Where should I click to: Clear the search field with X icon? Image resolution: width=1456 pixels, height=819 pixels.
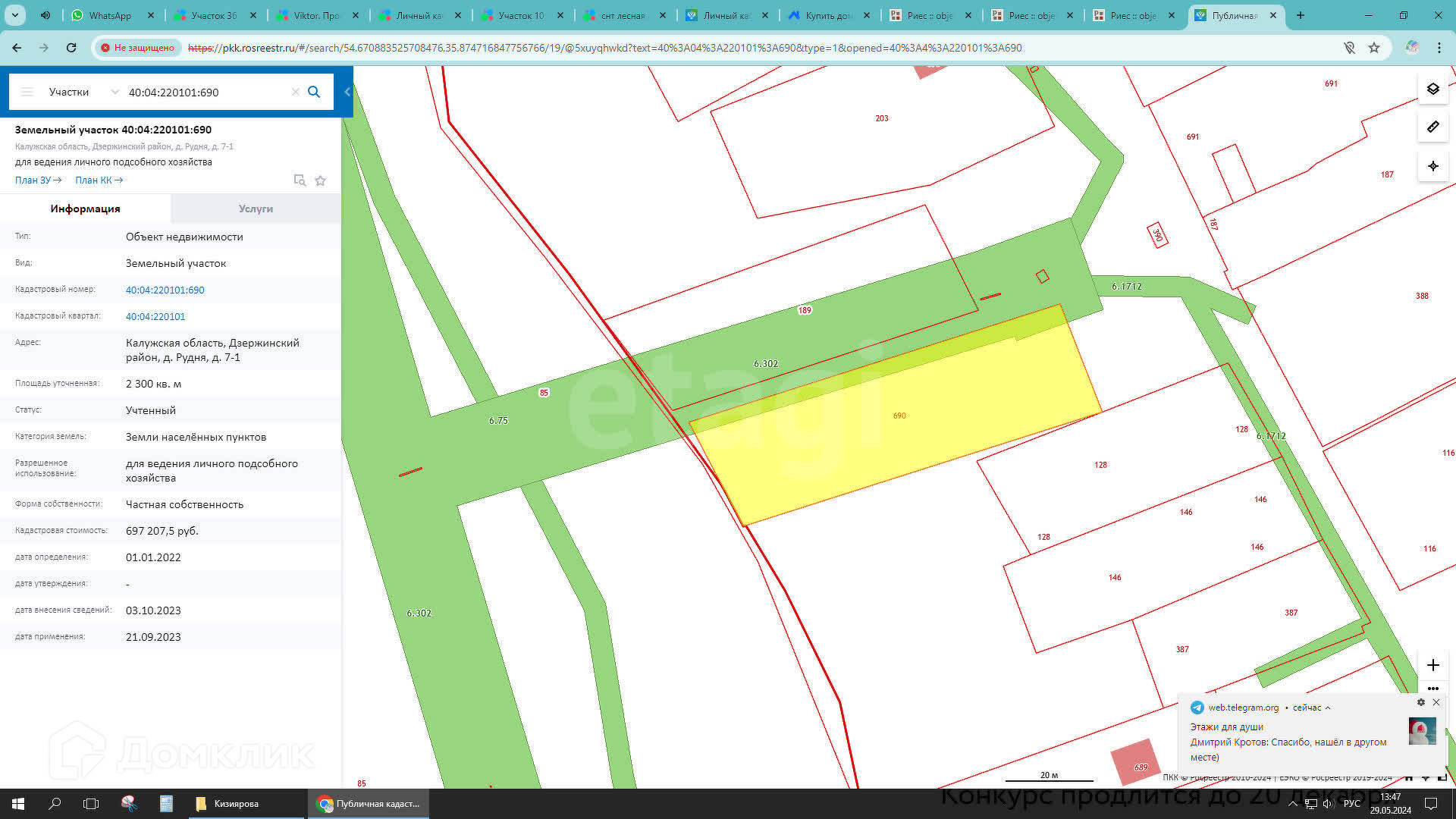[295, 92]
